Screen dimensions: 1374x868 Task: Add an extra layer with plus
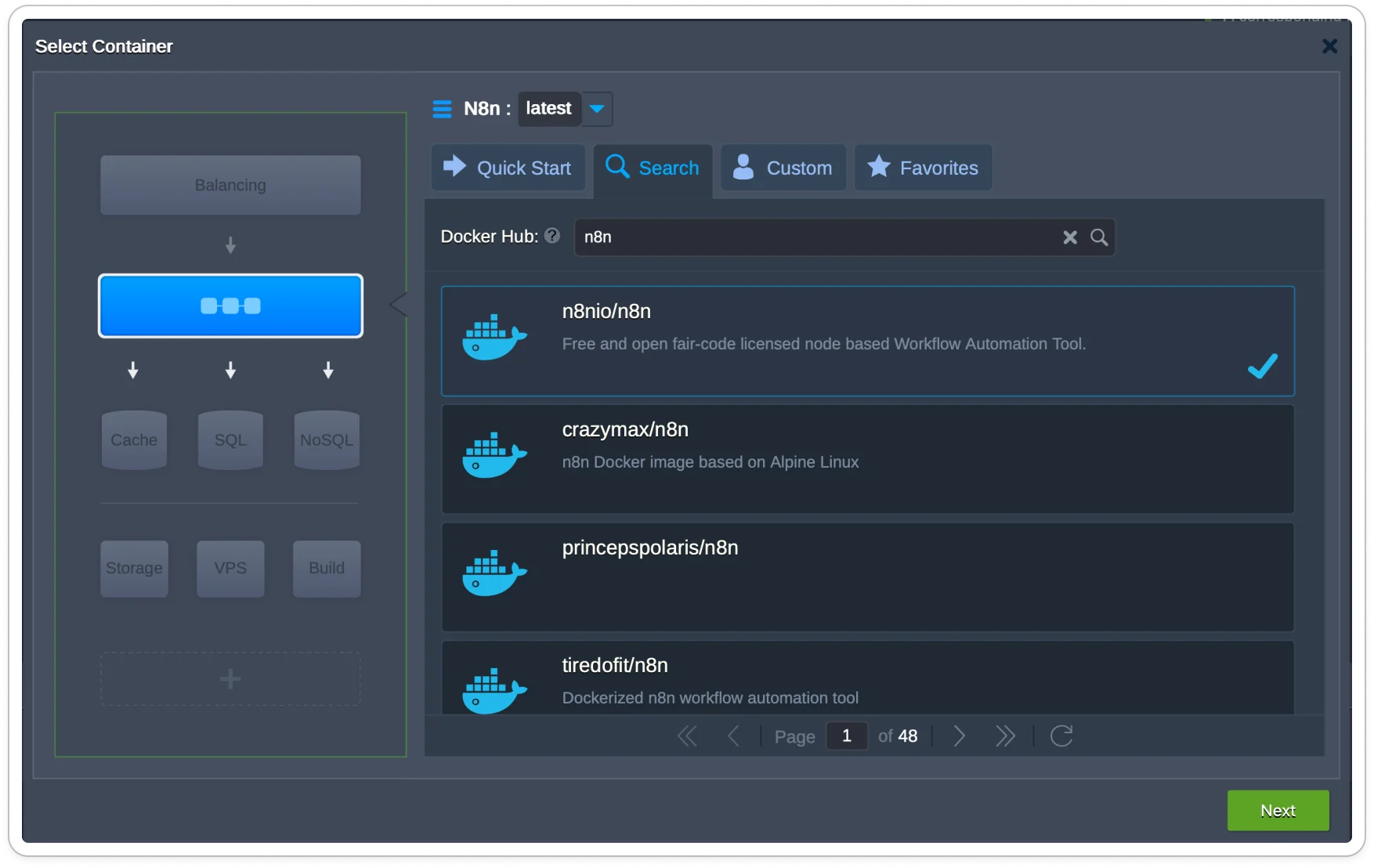tap(230, 678)
